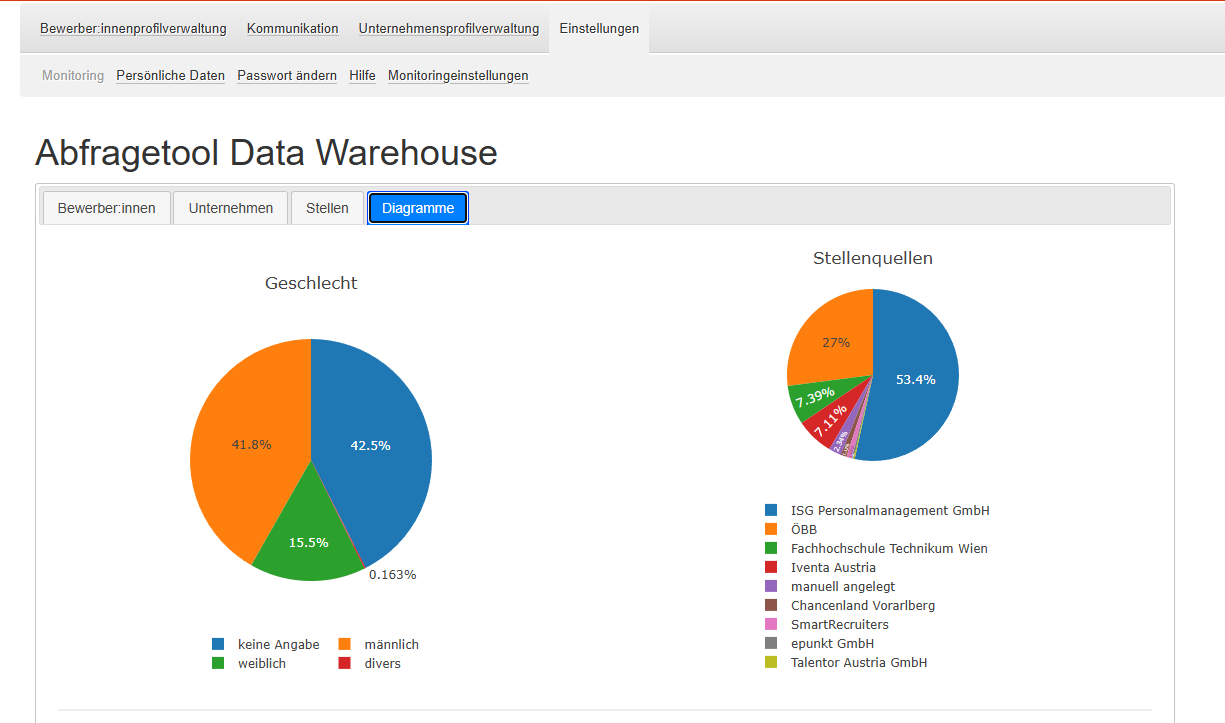Screen dimensions: 1225x723
Task: Click the ÖBB legend label
Action: tap(804, 529)
